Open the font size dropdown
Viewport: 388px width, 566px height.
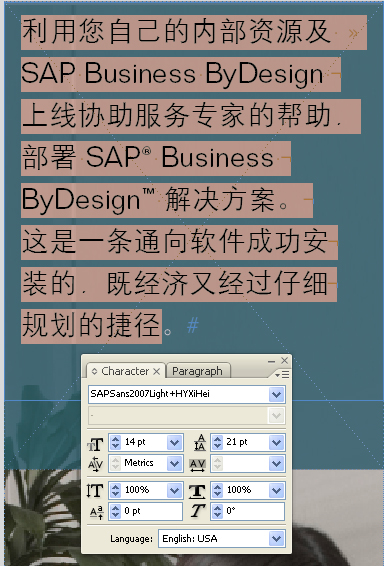(x=175, y=443)
